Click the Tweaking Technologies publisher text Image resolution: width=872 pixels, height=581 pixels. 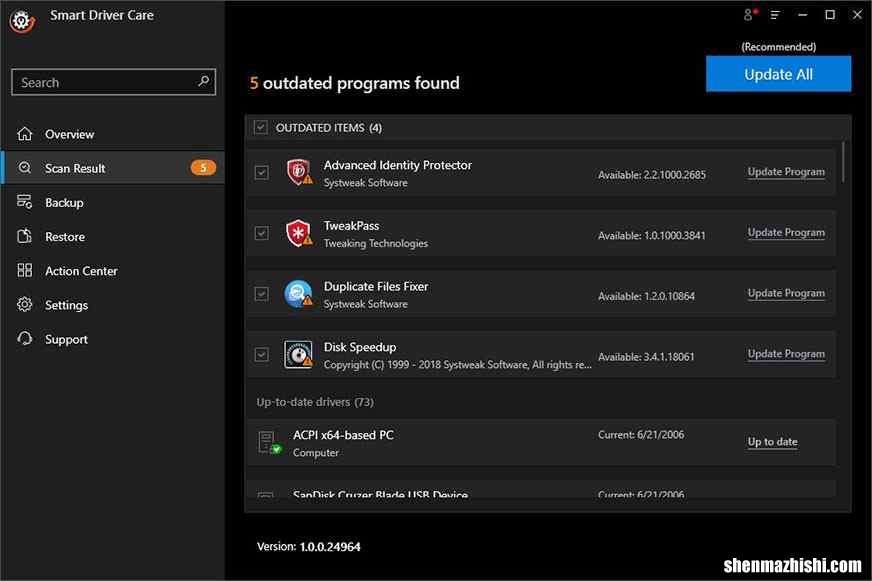click(x=375, y=243)
